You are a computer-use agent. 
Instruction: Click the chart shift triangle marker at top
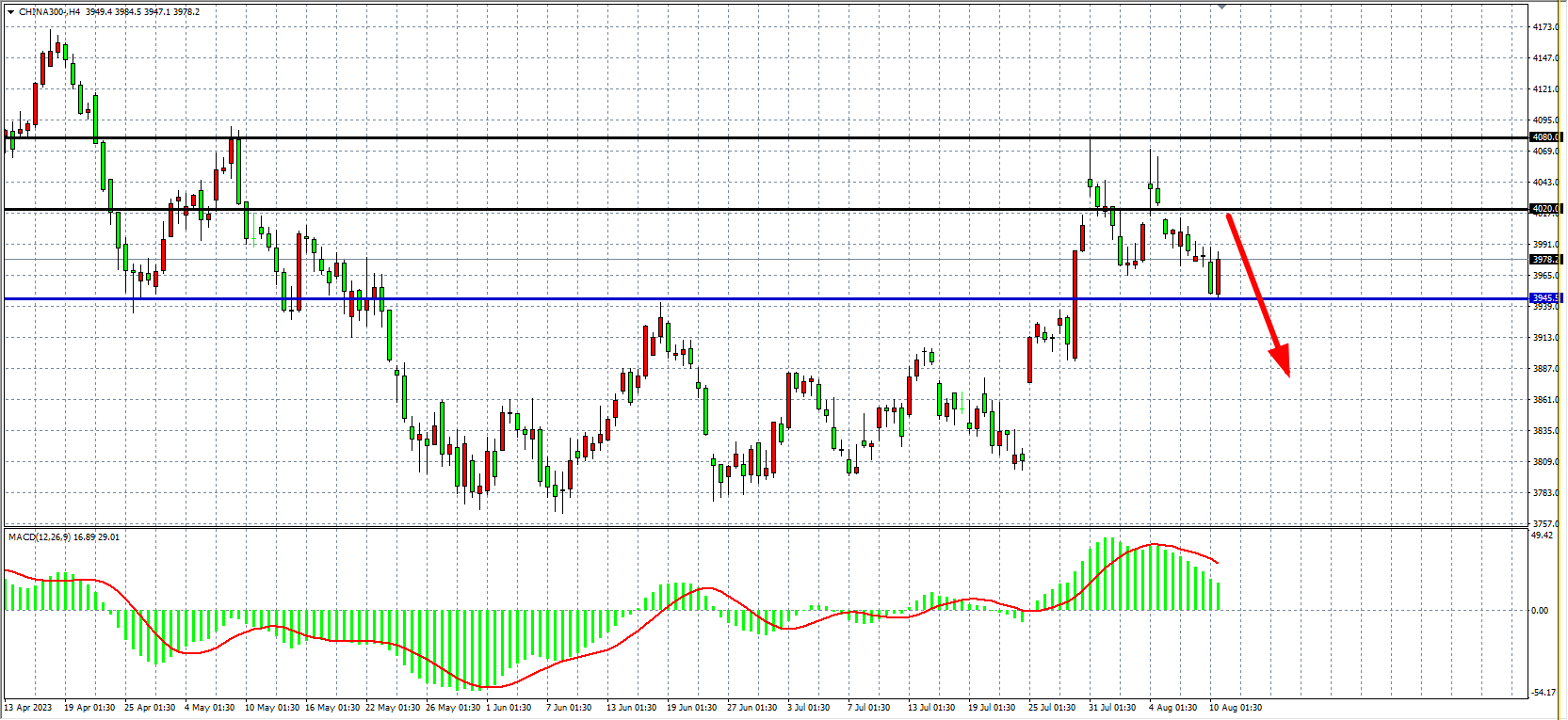1221,7
